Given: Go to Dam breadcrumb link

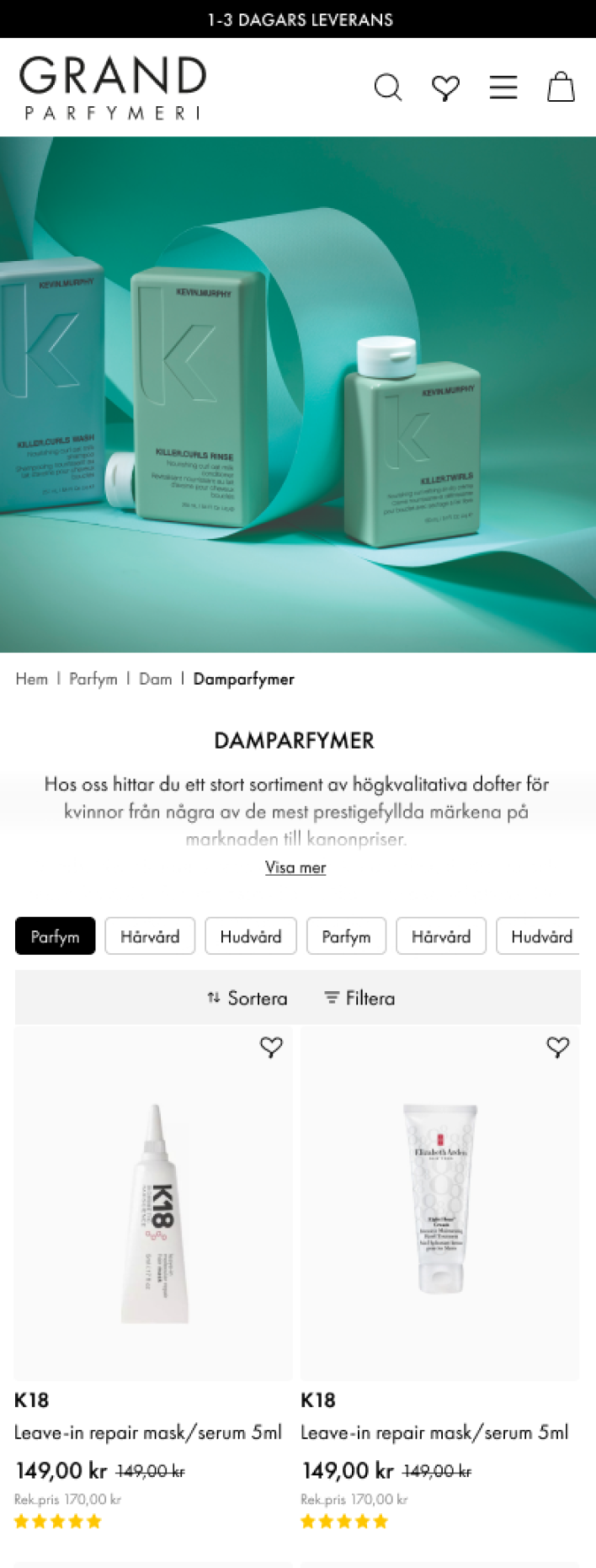Looking at the screenshot, I should pyautogui.click(x=156, y=679).
